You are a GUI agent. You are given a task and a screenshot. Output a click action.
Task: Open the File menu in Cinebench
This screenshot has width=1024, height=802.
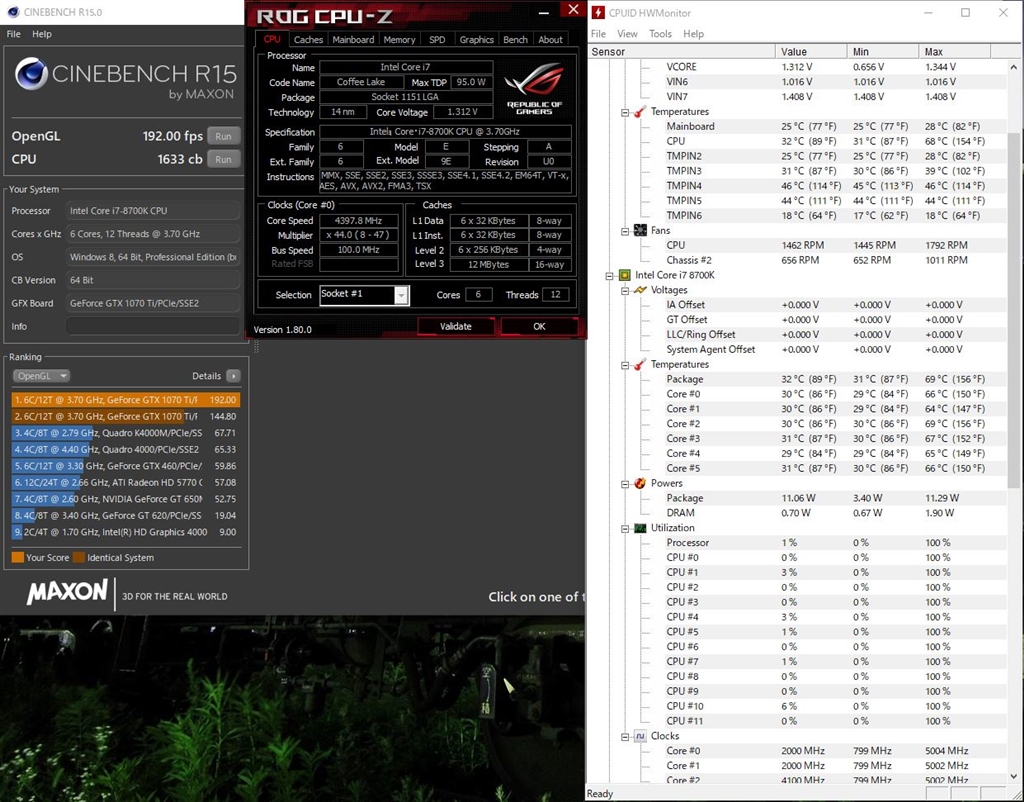[14, 34]
